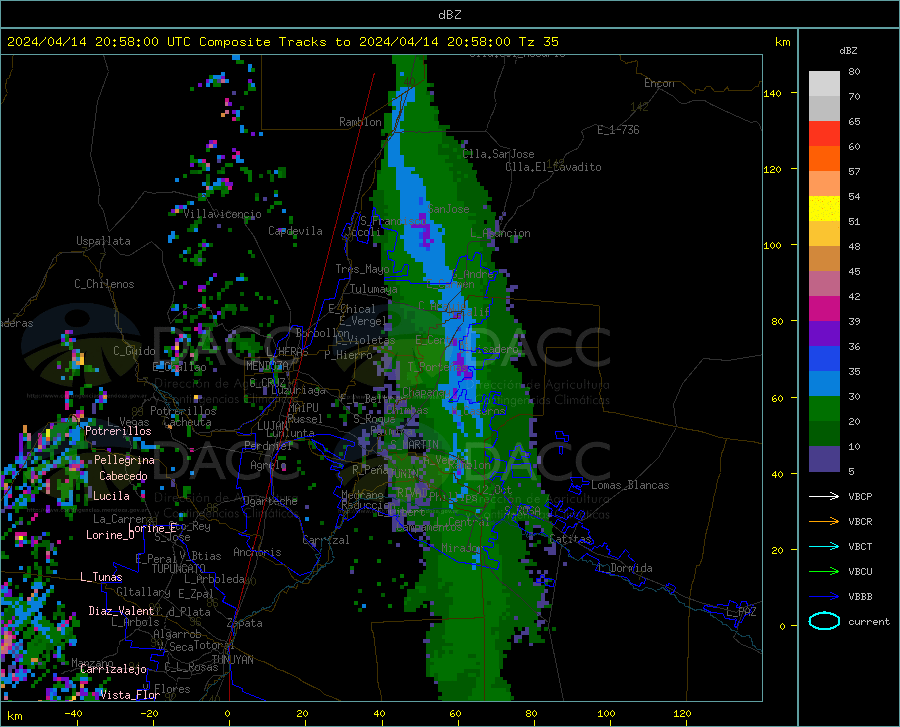Click the Clla.SanJose place label

[498, 154]
